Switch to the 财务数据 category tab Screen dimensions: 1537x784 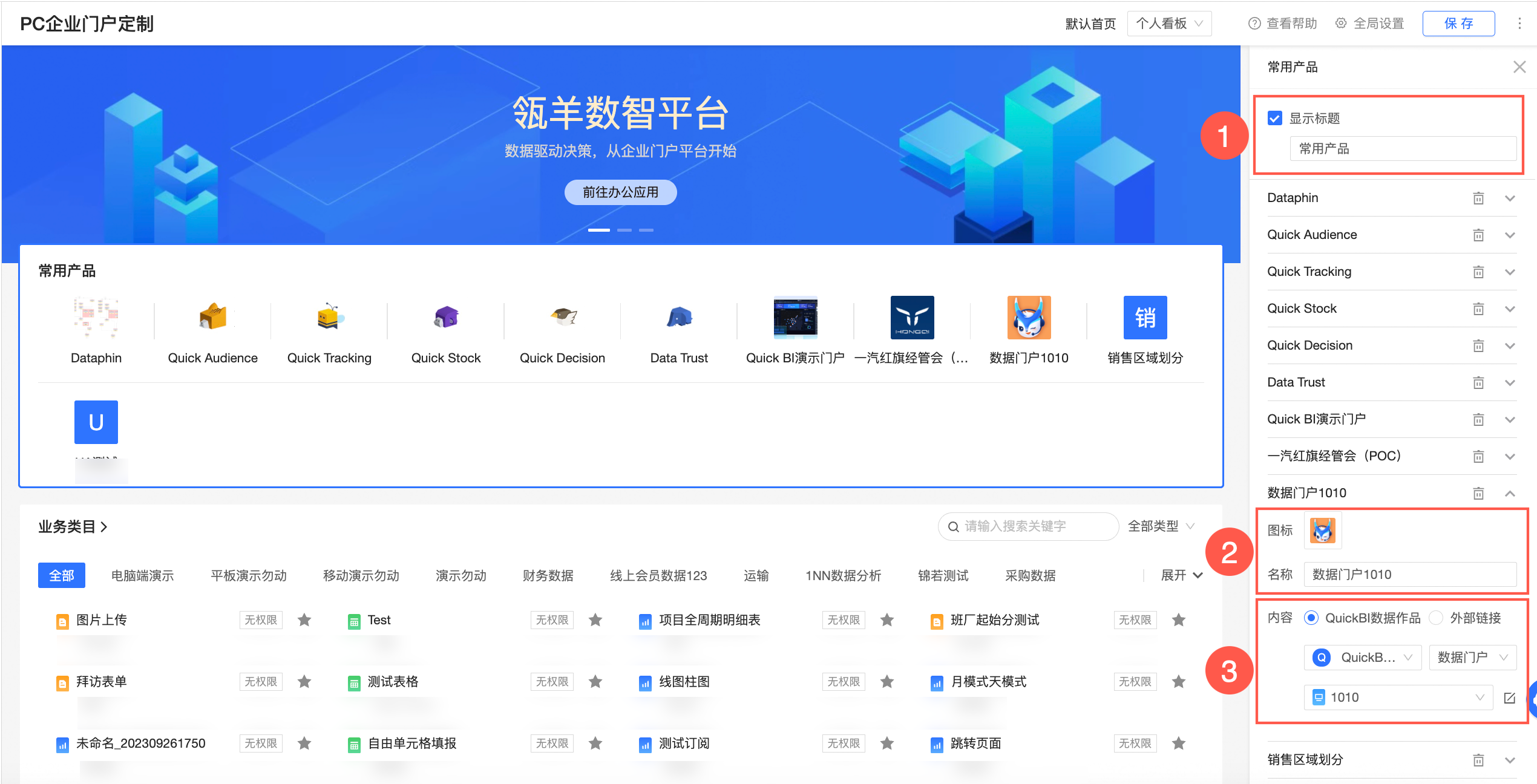[548, 575]
